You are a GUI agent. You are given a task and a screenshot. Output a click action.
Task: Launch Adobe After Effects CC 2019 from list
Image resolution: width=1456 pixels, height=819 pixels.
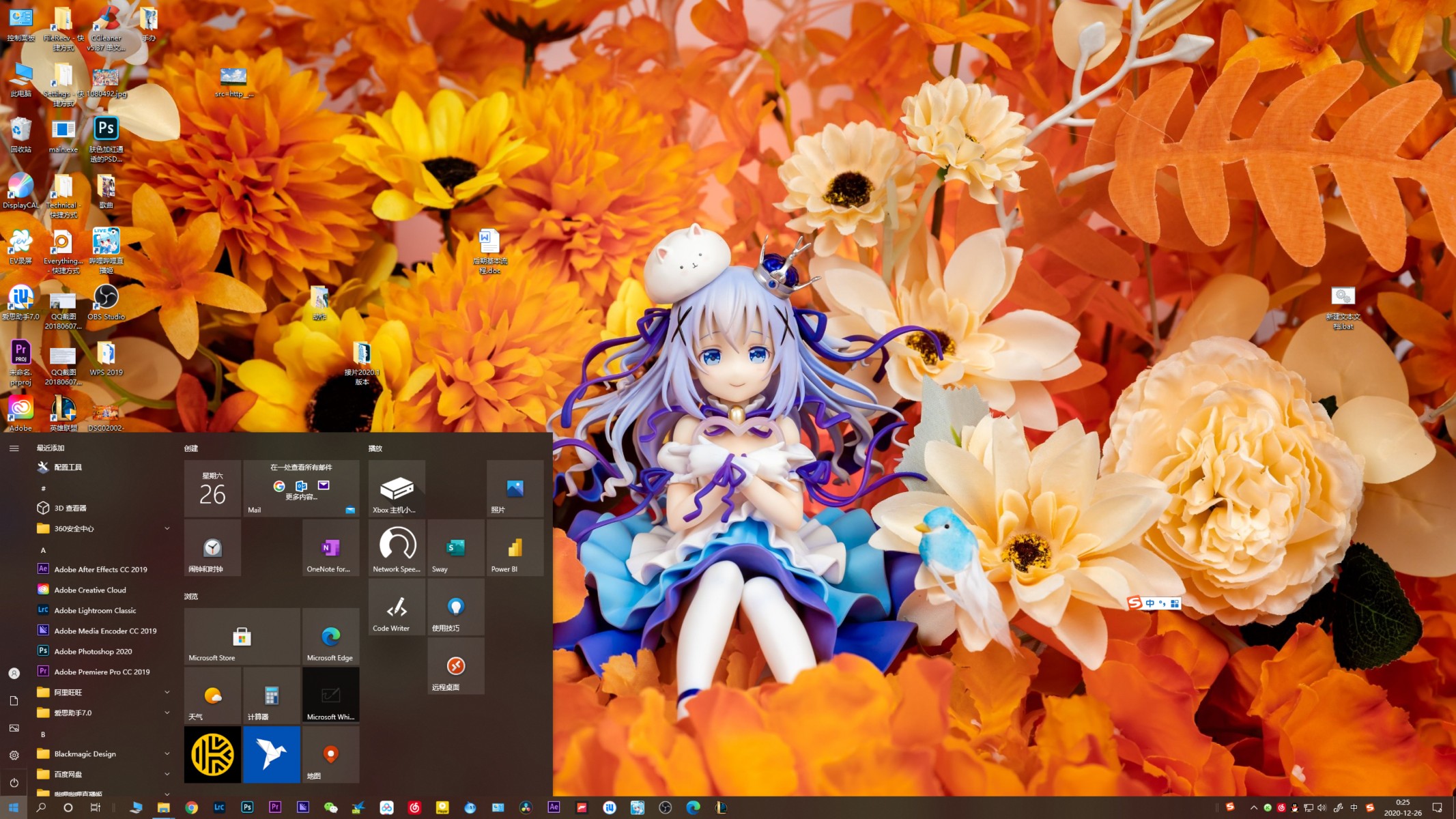point(103,569)
